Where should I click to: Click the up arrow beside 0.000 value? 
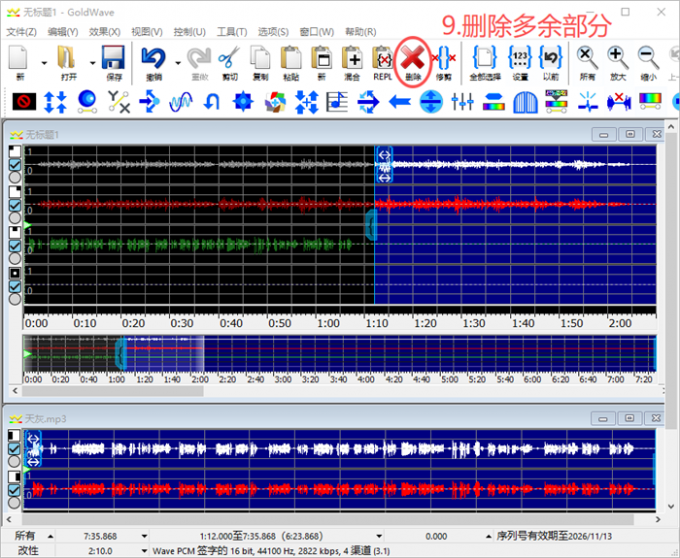point(488,536)
